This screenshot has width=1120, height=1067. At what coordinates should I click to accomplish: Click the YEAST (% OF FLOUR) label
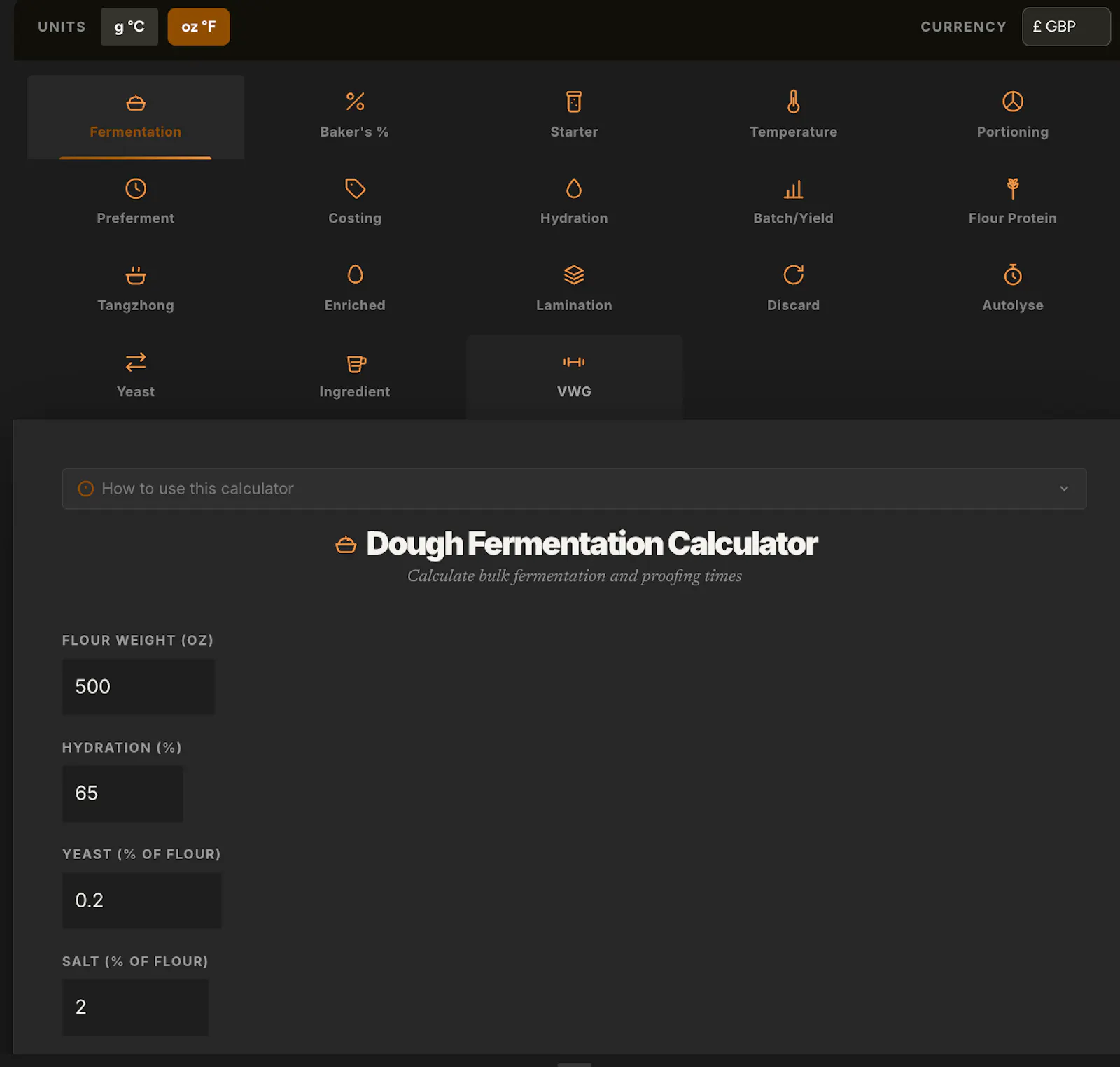141,854
